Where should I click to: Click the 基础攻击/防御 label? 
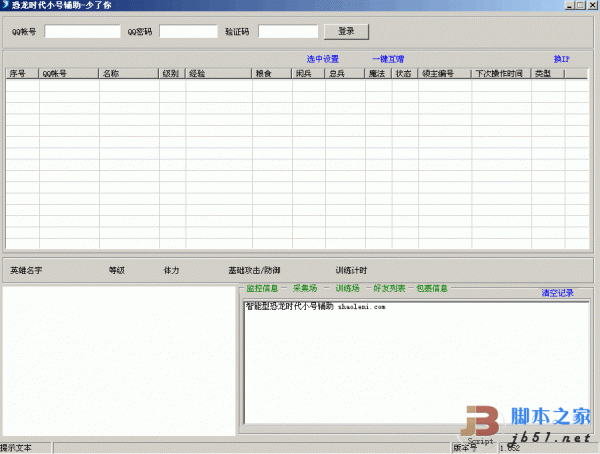[254, 270]
